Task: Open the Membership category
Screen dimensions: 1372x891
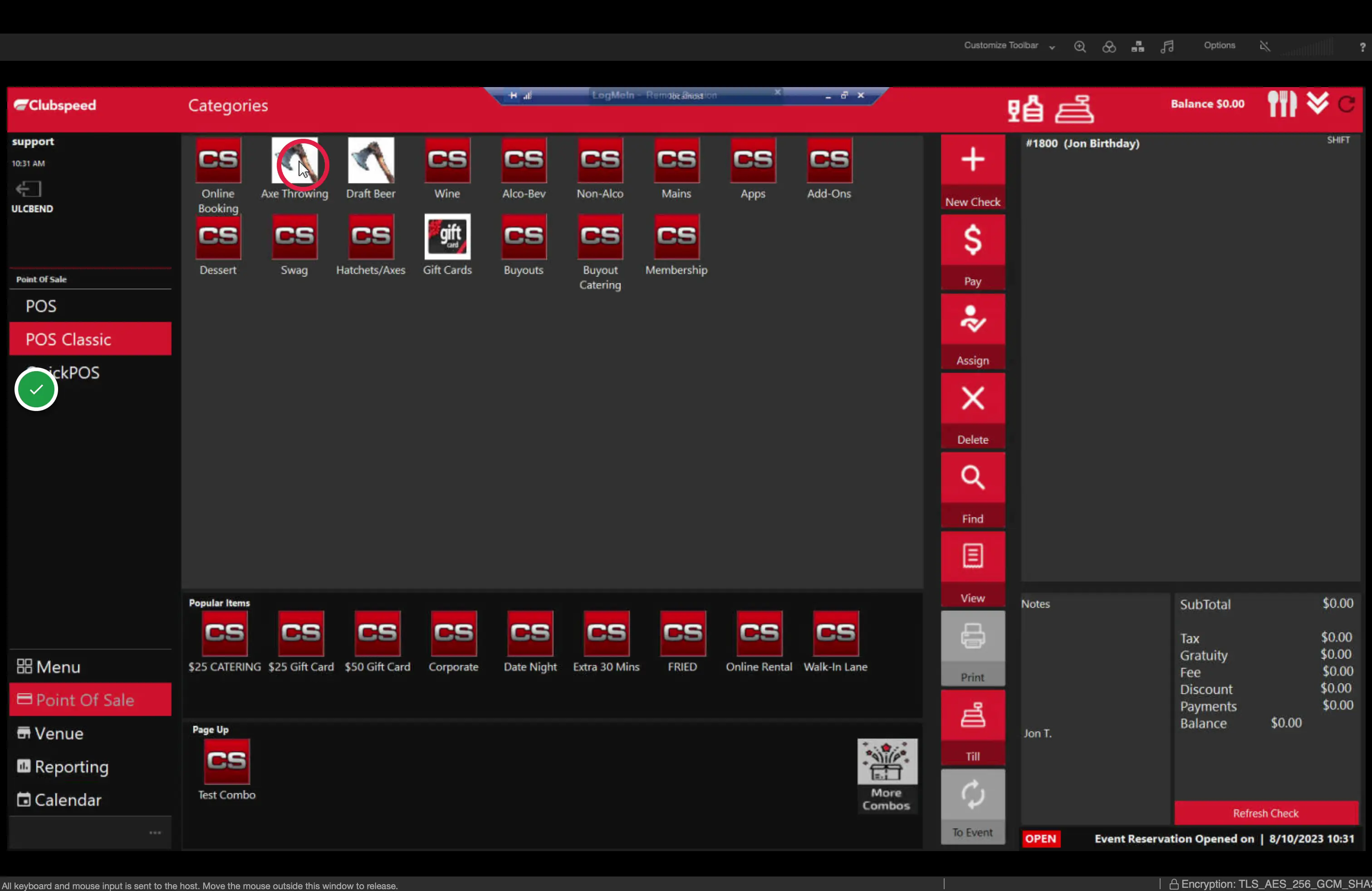Action: 676,245
